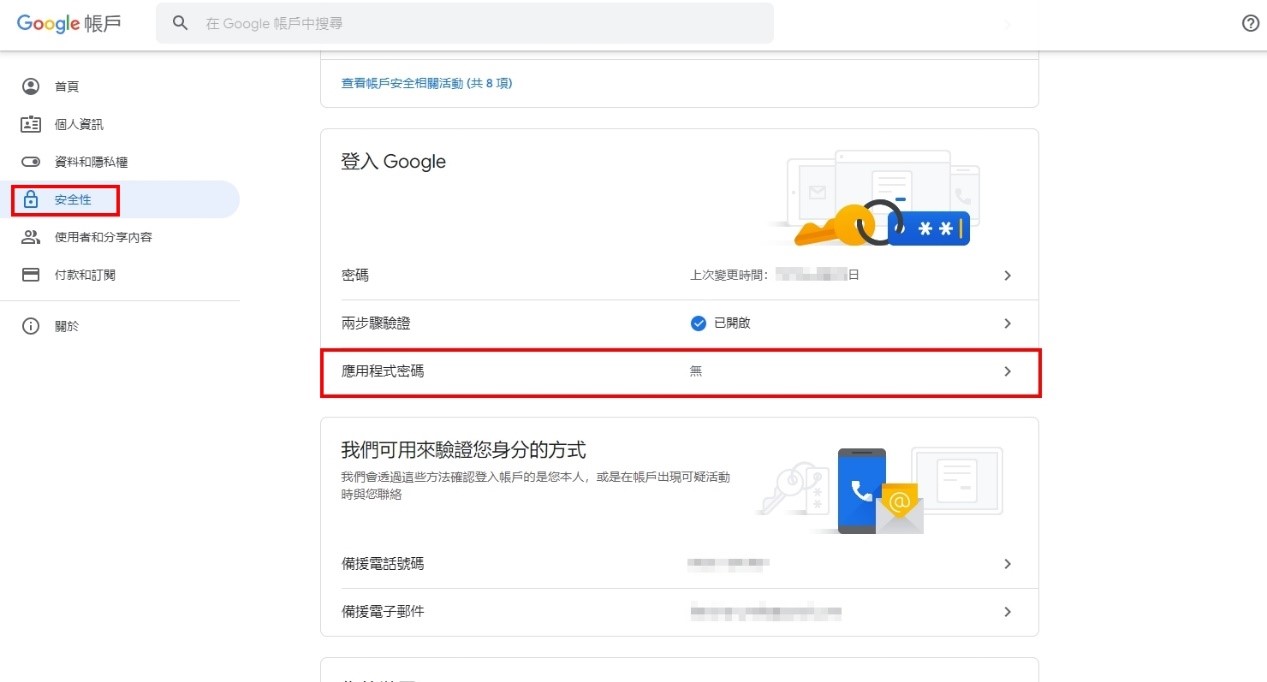This screenshot has height=682, width=1267.
Task: Open the help question mark icon
Action: coord(1250,23)
